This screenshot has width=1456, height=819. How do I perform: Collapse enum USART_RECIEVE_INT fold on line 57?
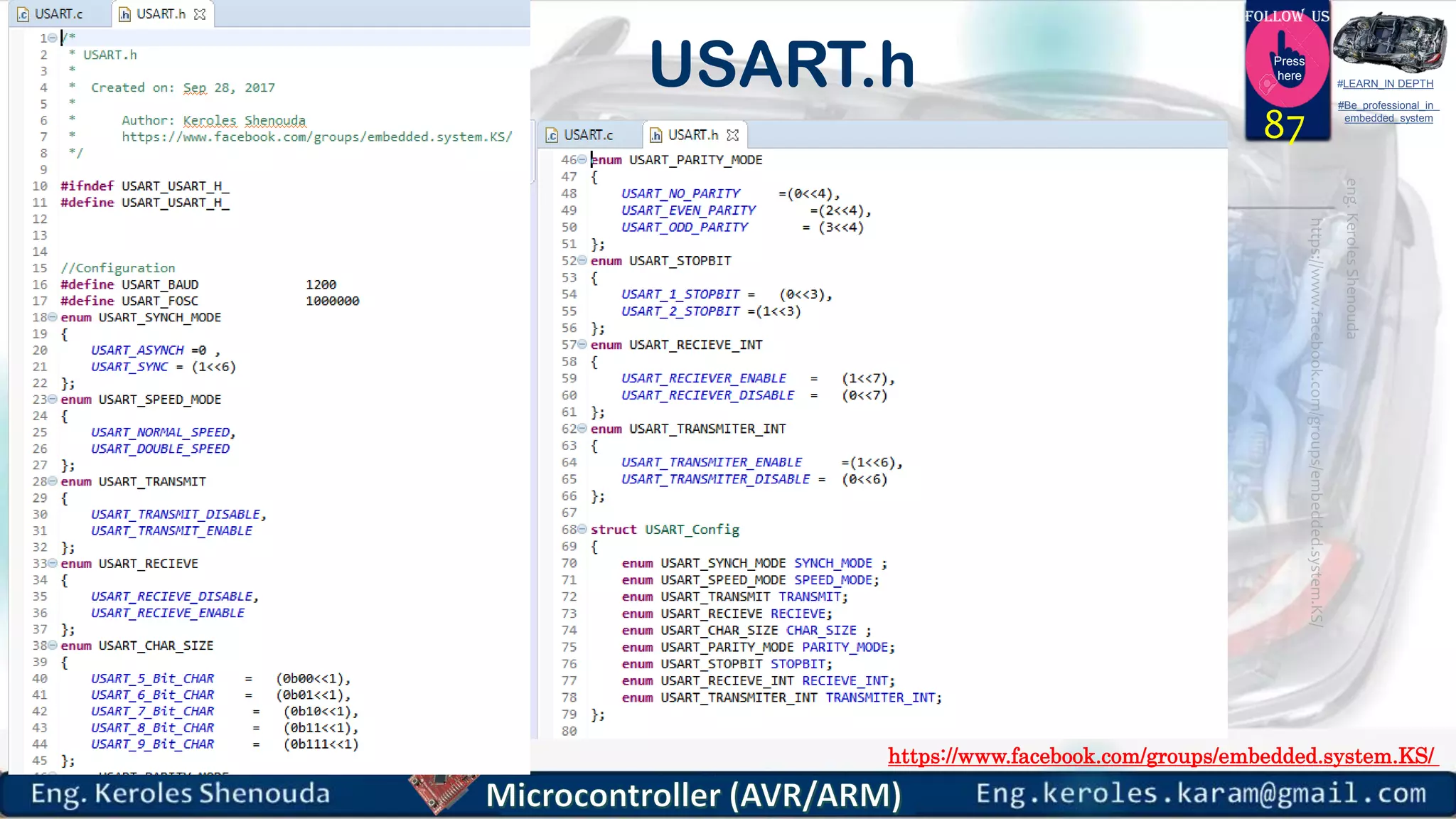pos(582,344)
